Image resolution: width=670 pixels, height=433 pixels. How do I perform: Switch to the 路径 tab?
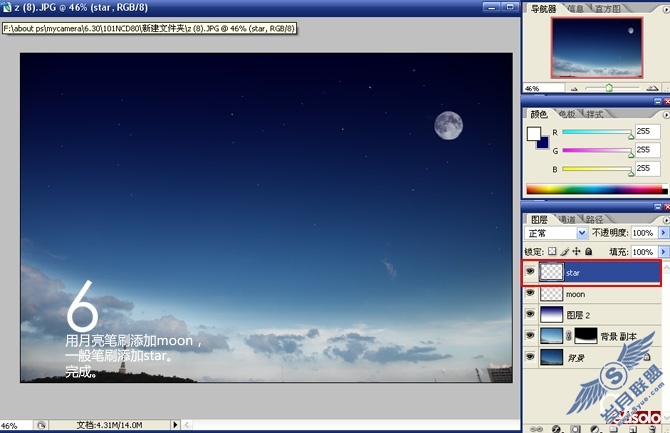(x=594, y=219)
